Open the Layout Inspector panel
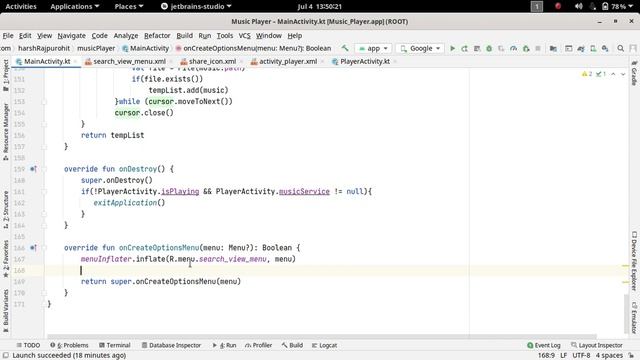This screenshot has width=640, height=360. click(597, 345)
